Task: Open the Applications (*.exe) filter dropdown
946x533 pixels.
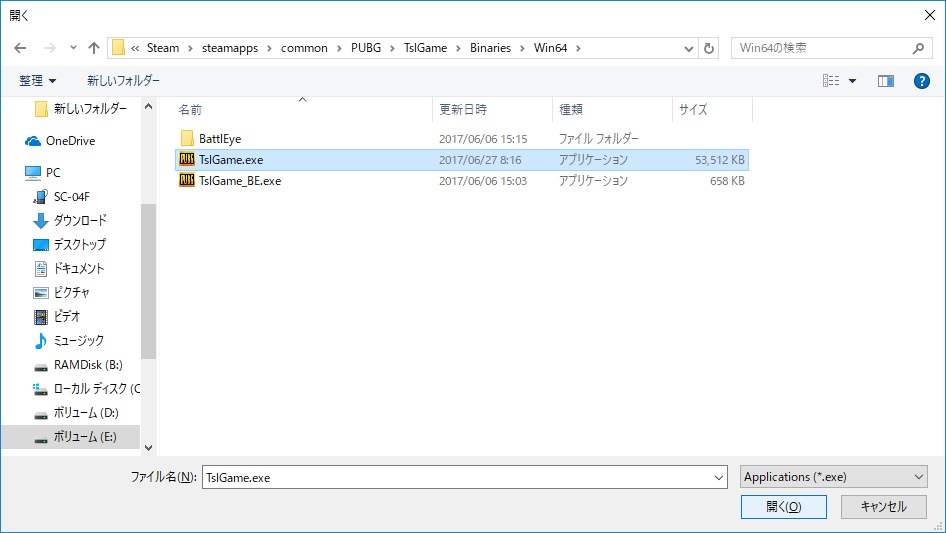Action: tap(833, 477)
